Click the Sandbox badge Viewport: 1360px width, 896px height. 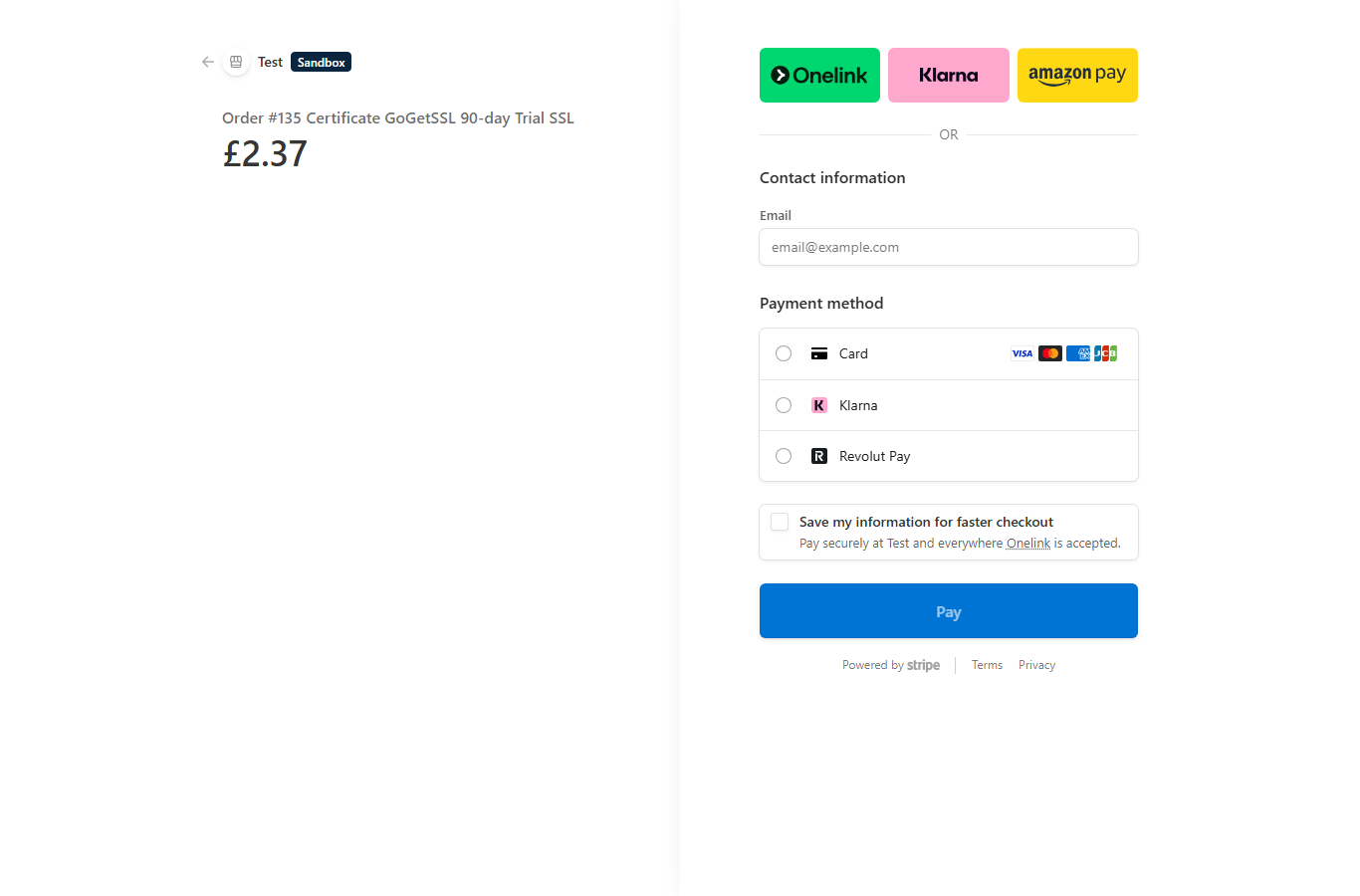321,62
